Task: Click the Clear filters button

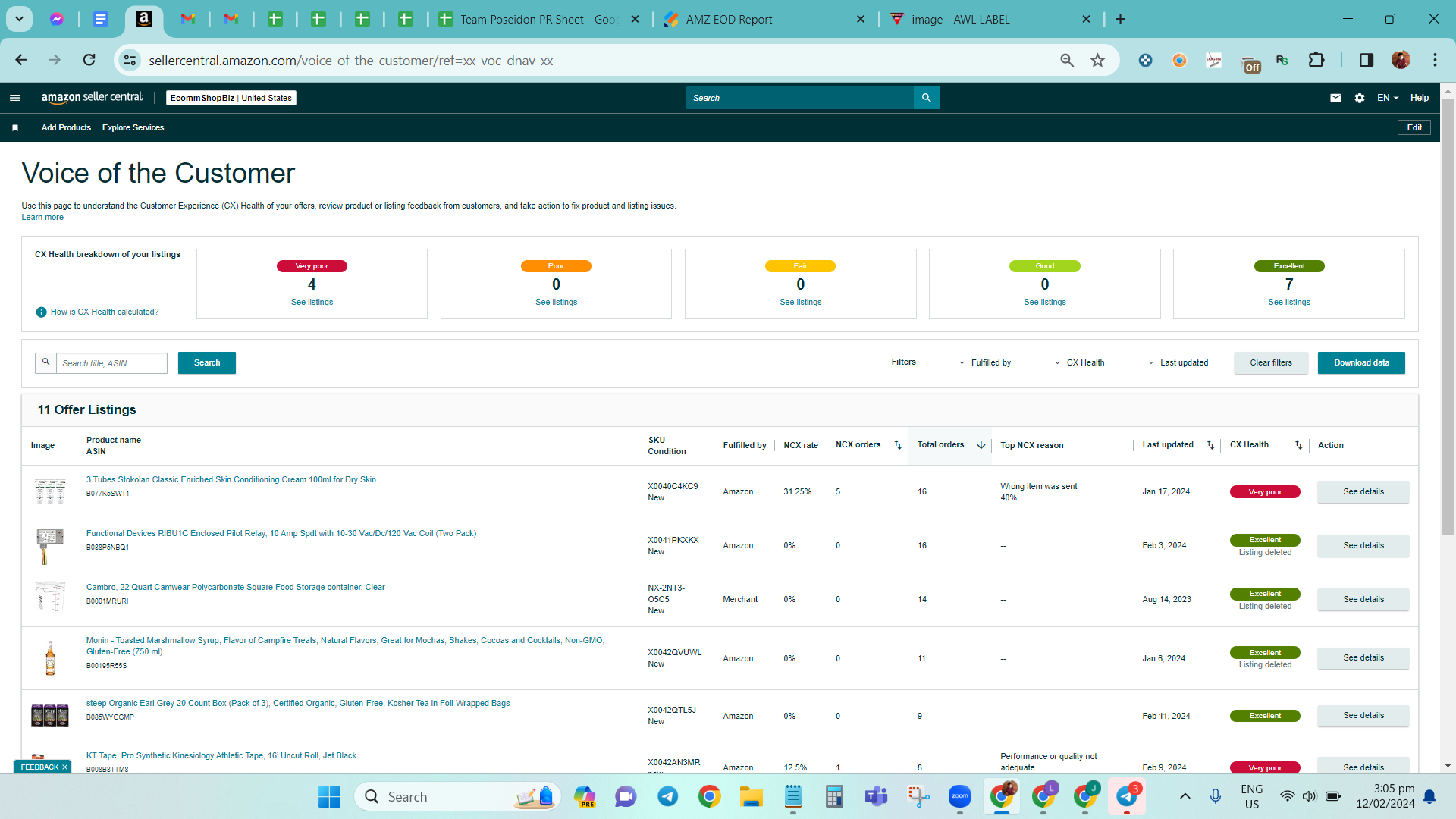Action: (x=1271, y=363)
